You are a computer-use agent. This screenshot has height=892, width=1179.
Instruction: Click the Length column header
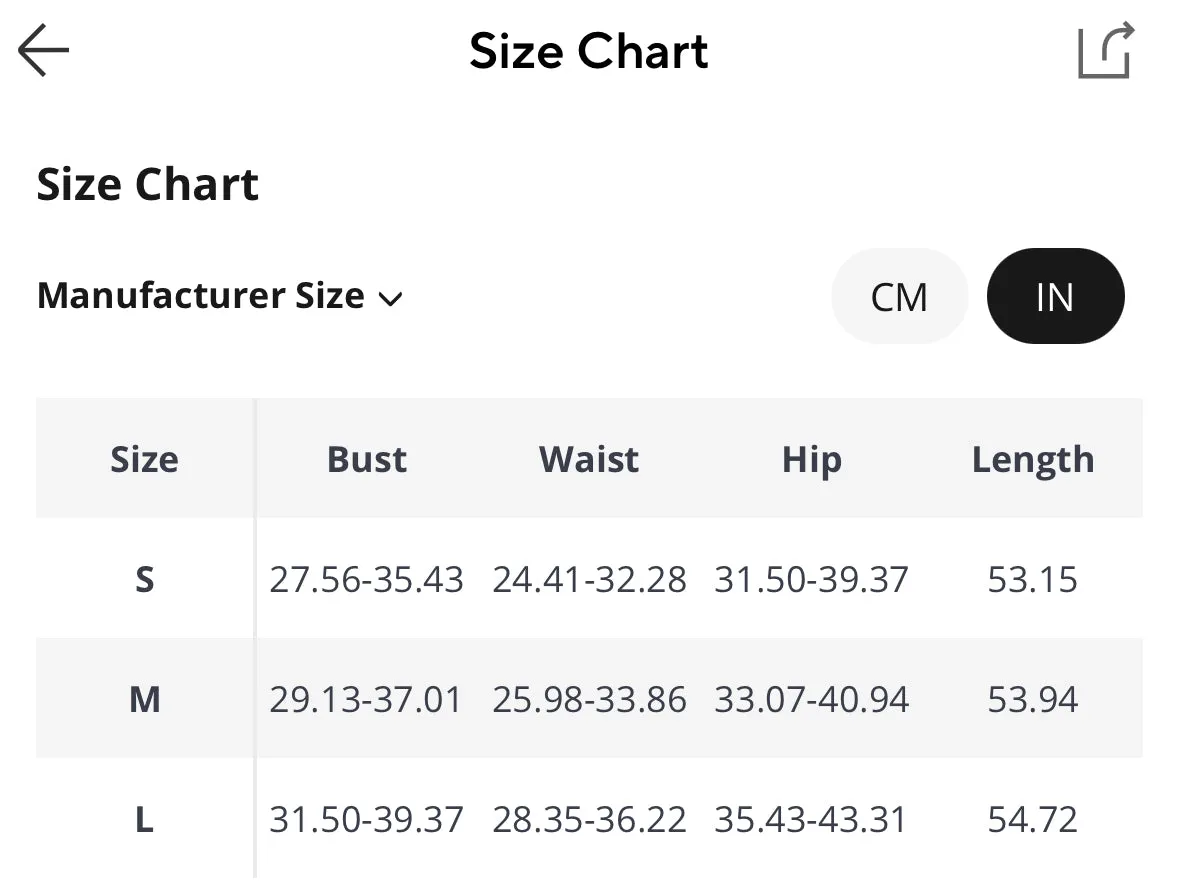tap(1032, 460)
